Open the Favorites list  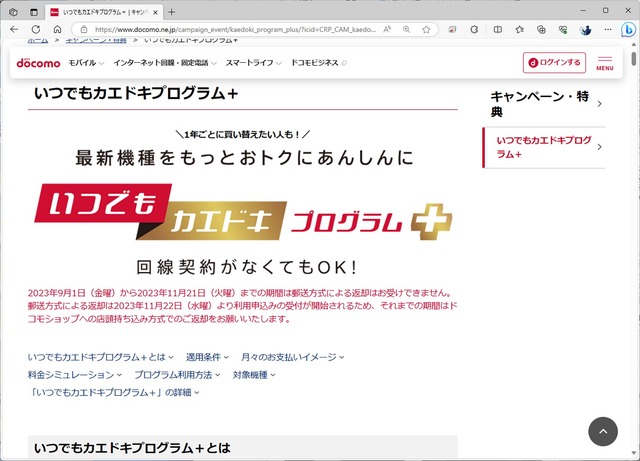[x=520, y=29]
